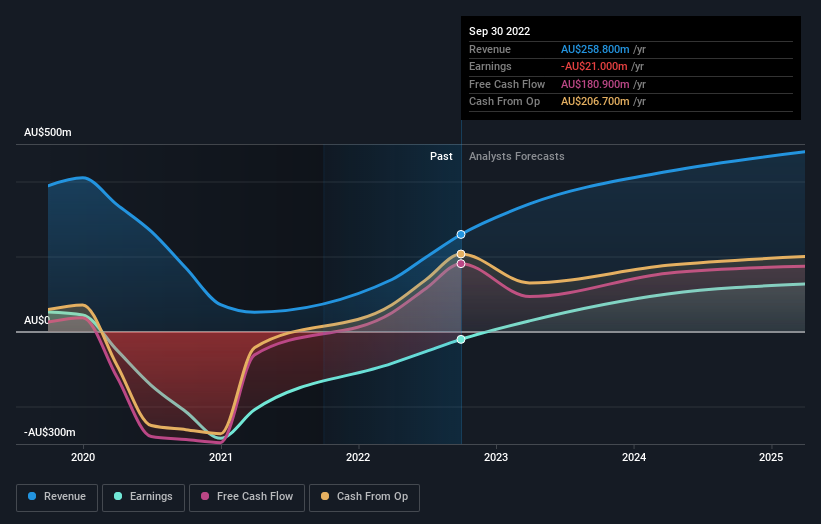Click the Earnings row label in tooltip
821x524 pixels.
coord(490,66)
